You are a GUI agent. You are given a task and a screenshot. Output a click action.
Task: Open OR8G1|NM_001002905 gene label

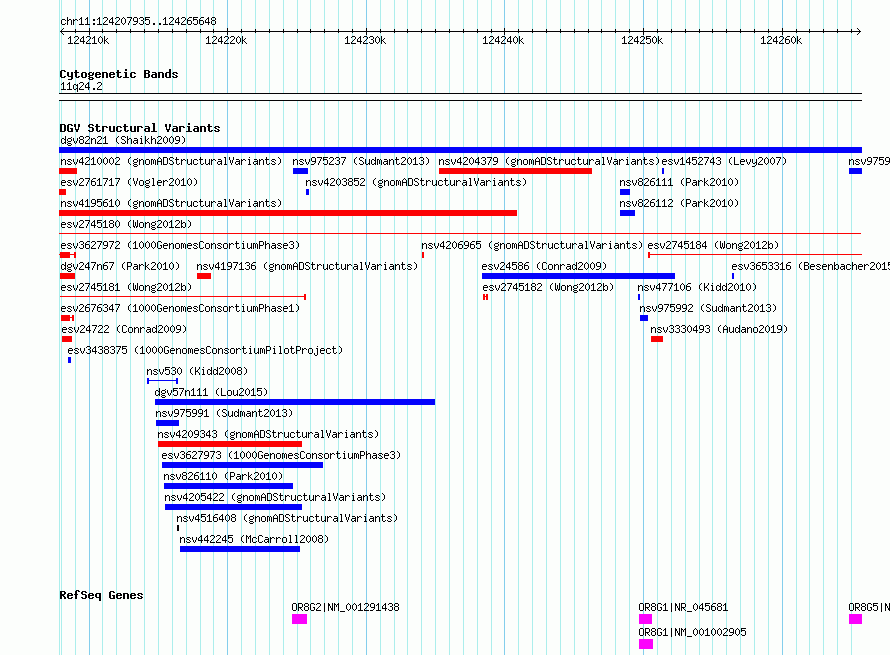pos(692,632)
